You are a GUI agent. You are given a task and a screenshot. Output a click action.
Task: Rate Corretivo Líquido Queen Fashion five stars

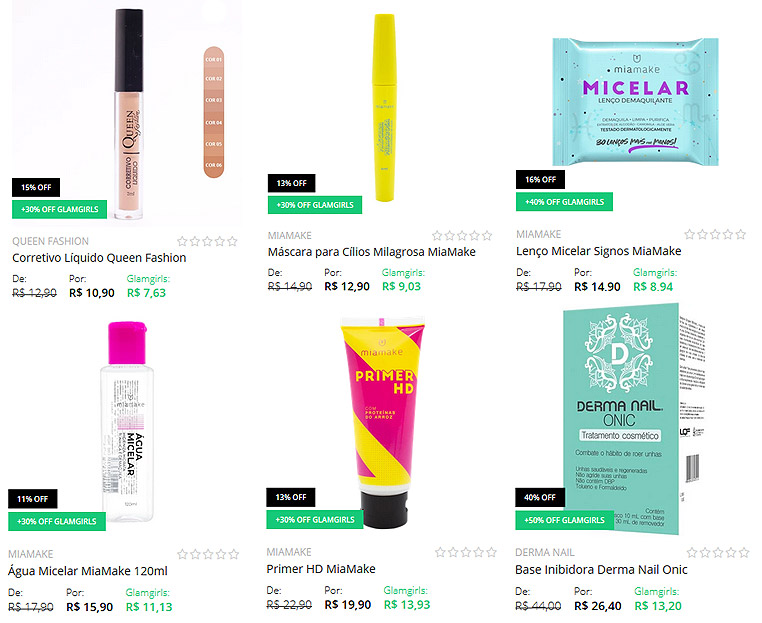[x=232, y=241]
